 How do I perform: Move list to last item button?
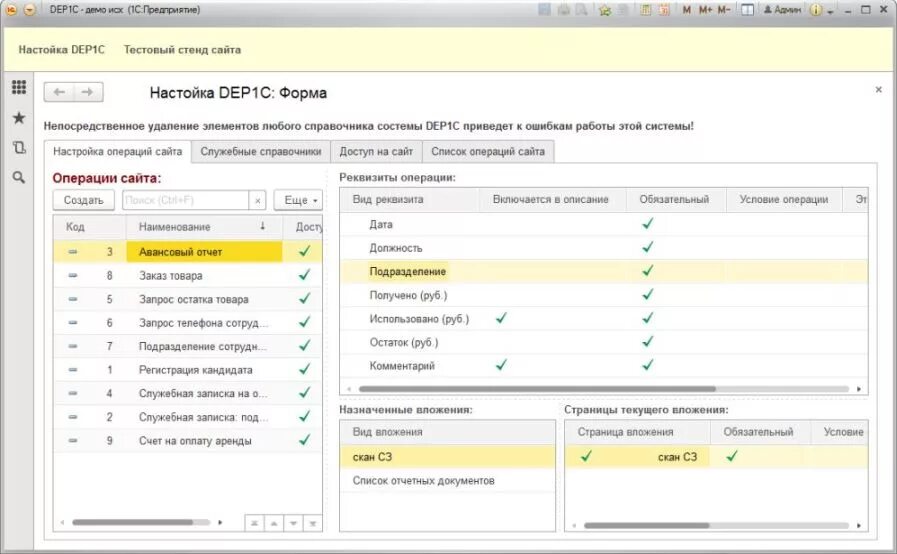(x=312, y=523)
